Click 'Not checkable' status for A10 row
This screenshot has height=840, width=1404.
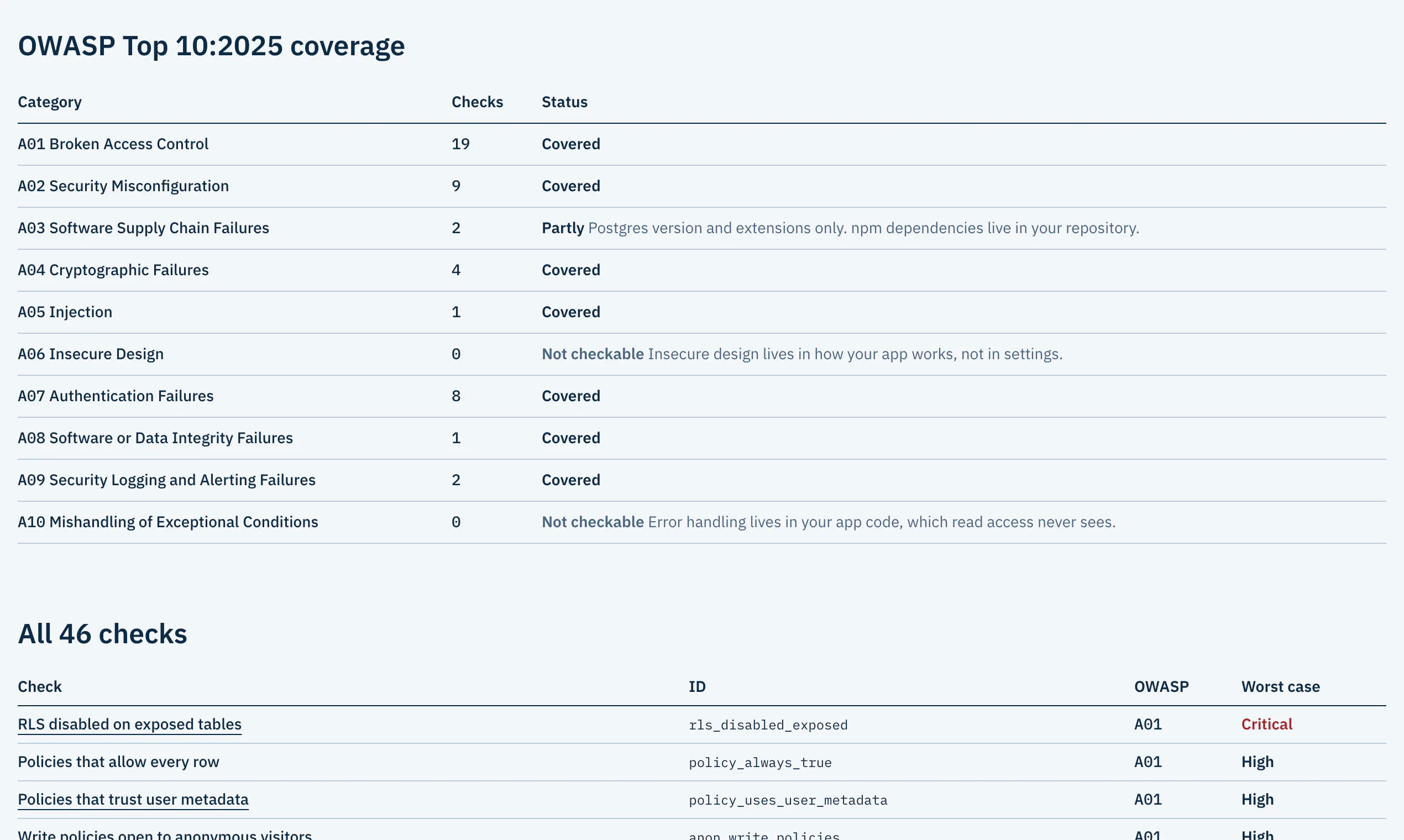click(x=593, y=522)
